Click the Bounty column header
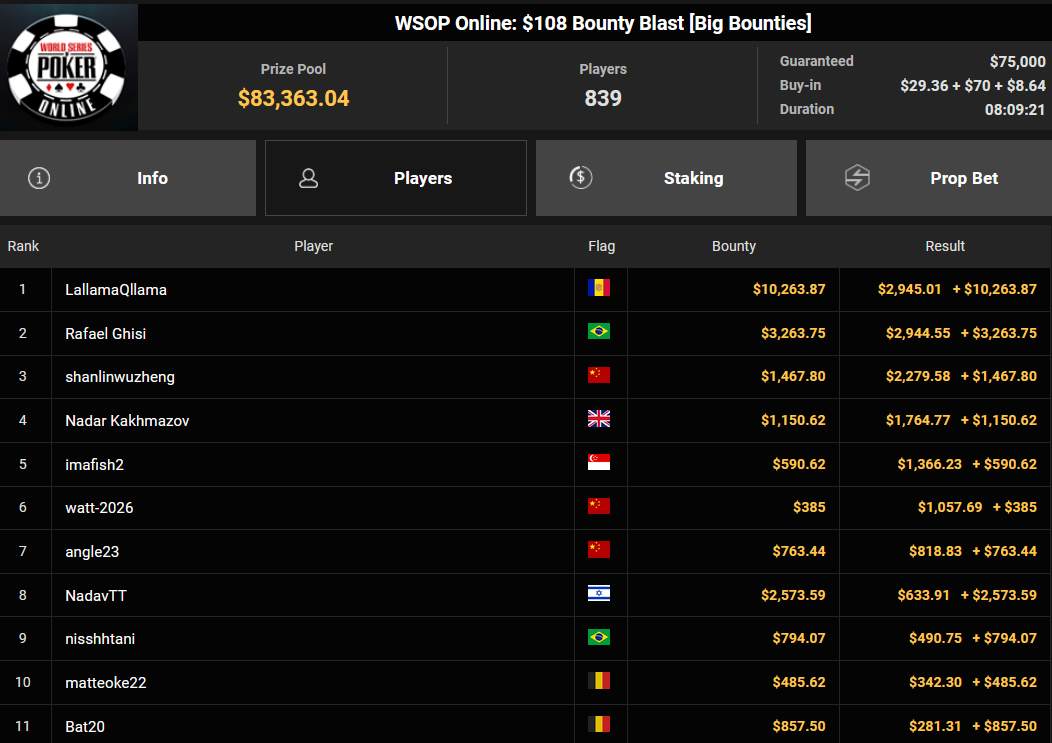 point(733,246)
